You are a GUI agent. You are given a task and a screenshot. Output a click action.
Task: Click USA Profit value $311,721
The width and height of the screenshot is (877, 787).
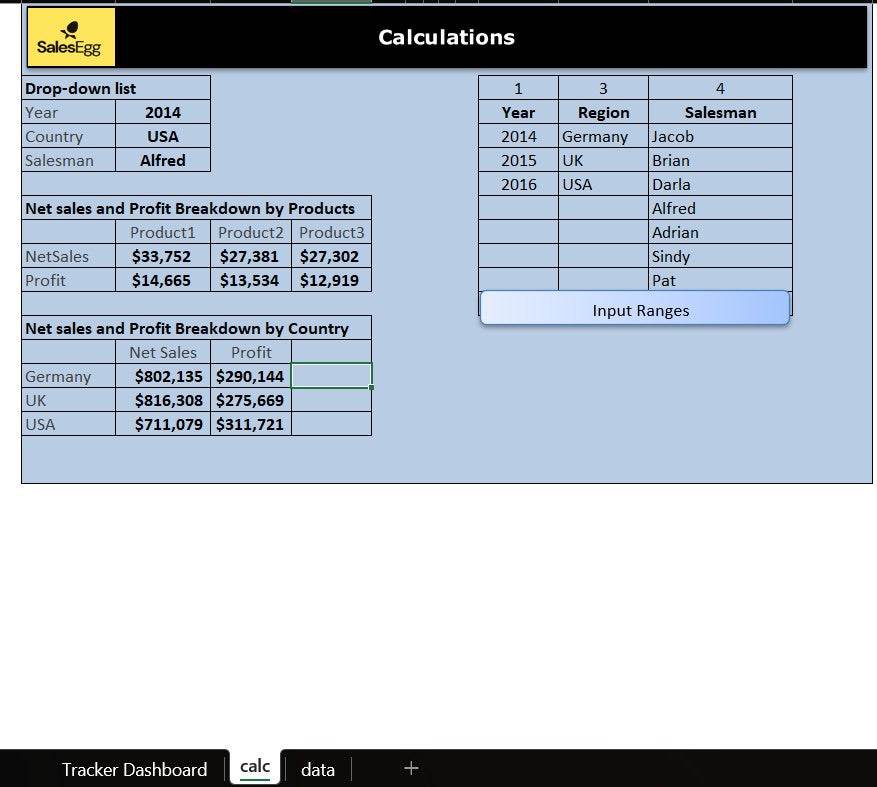[250, 425]
